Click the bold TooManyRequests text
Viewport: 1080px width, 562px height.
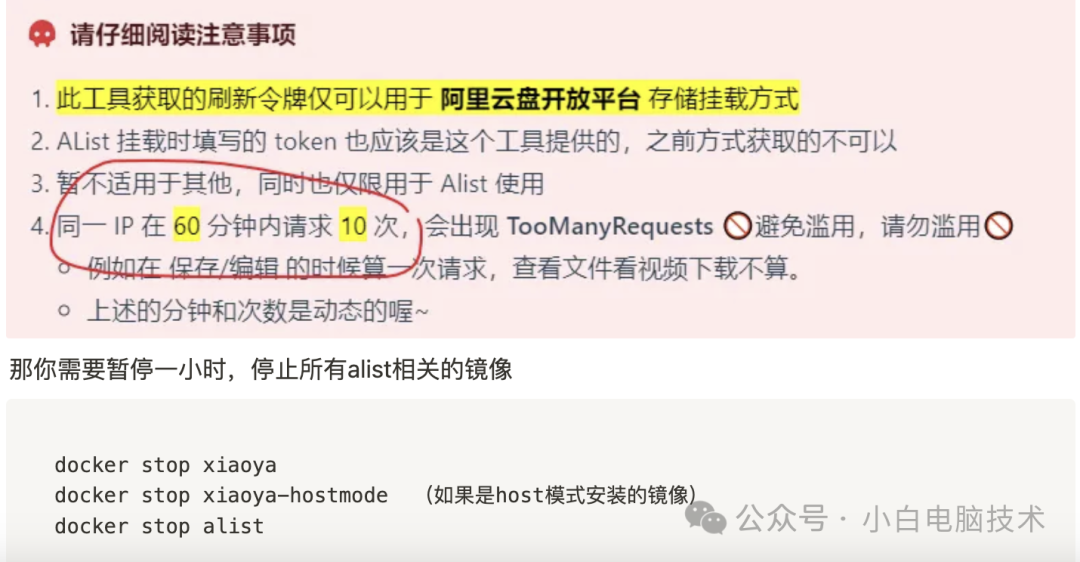pyautogui.click(x=610, y=226)
